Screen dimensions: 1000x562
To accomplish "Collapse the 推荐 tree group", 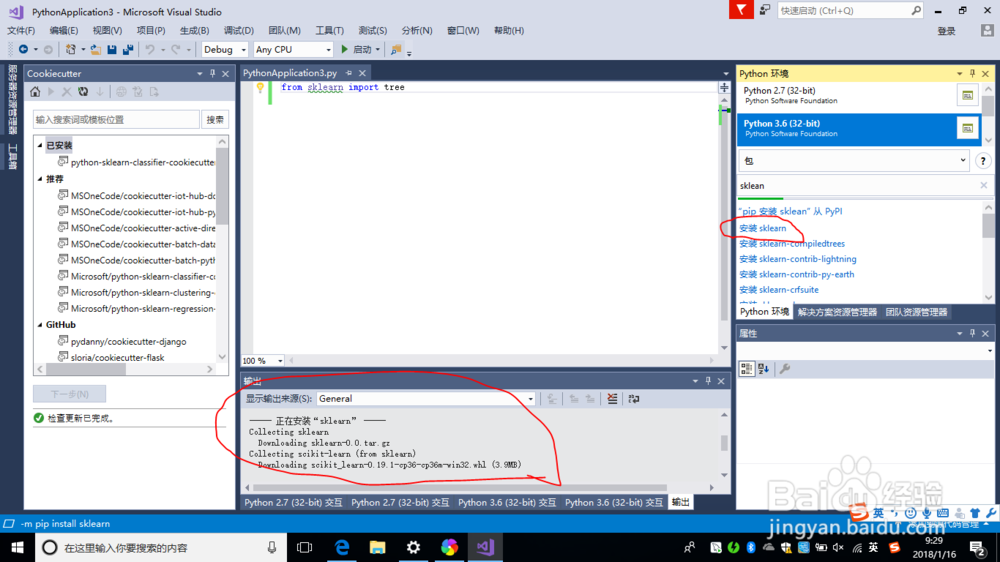I will [x=40, y=179].
